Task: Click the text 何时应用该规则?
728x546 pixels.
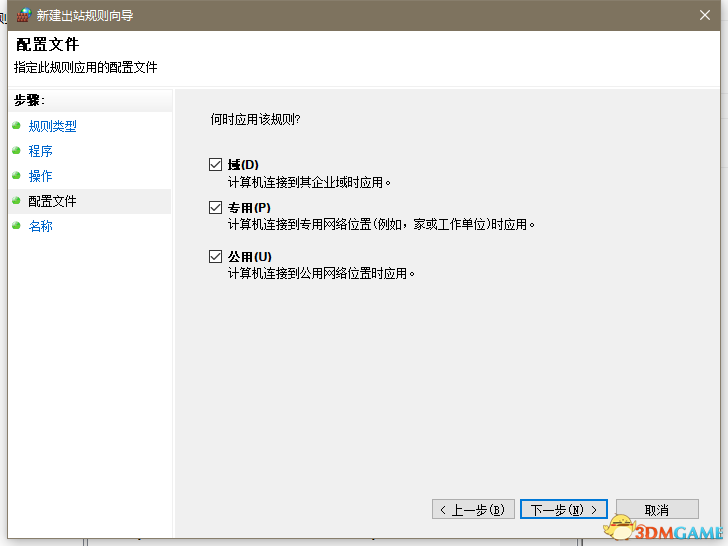Action: pos(256,119)
